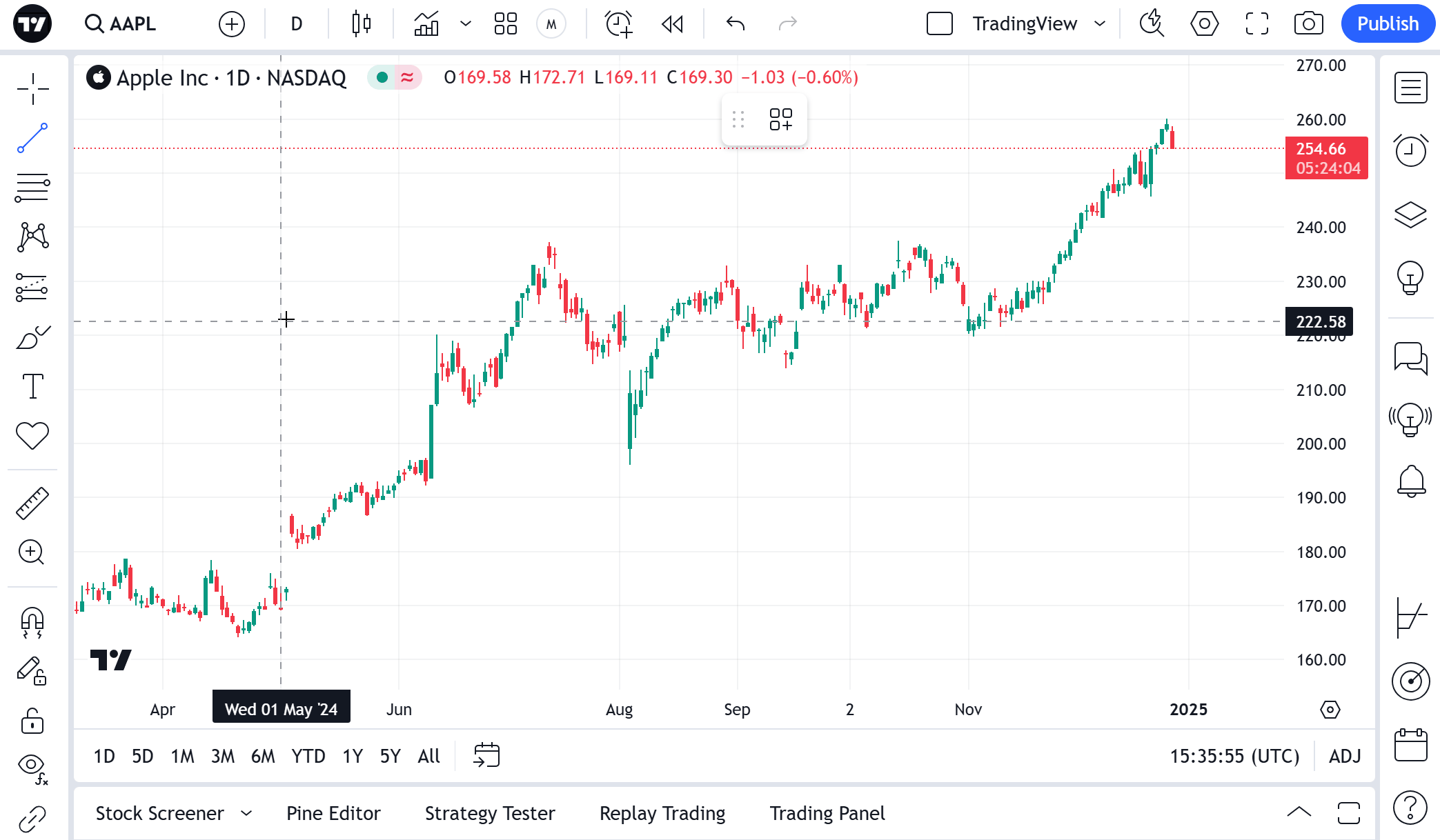Open the indicators chart icon
Viewport: 1440px width, 840px height.
coord(426,24)
